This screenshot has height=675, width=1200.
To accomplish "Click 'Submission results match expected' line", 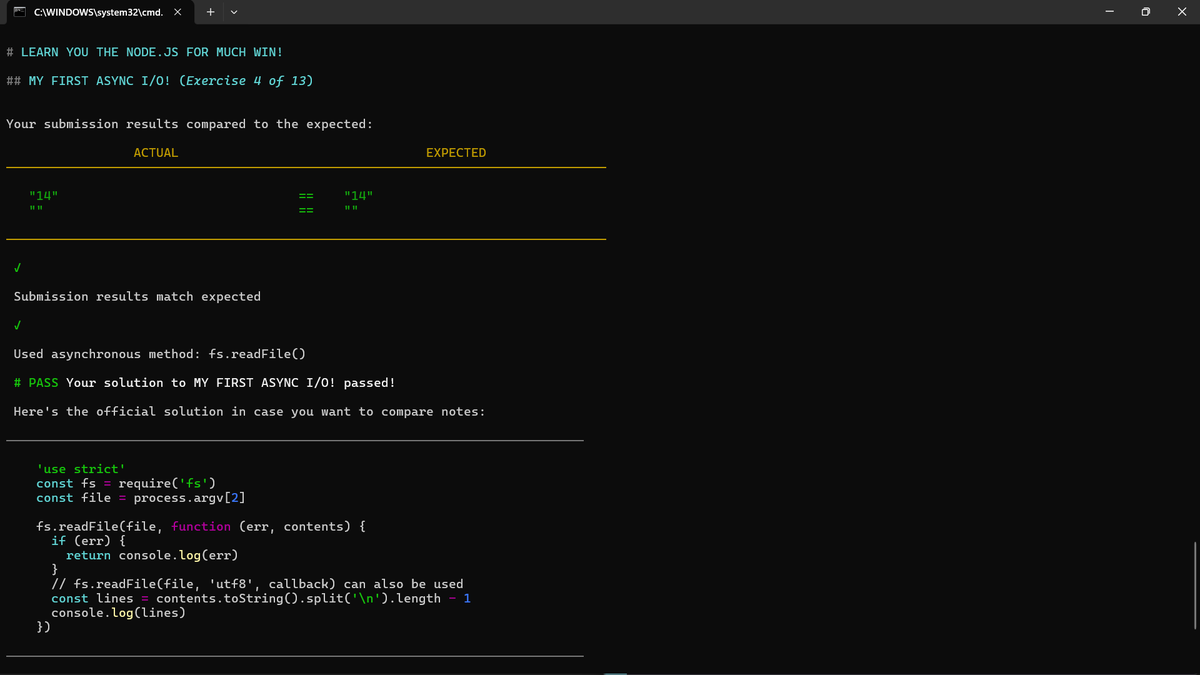I will [x=137, y=297].
